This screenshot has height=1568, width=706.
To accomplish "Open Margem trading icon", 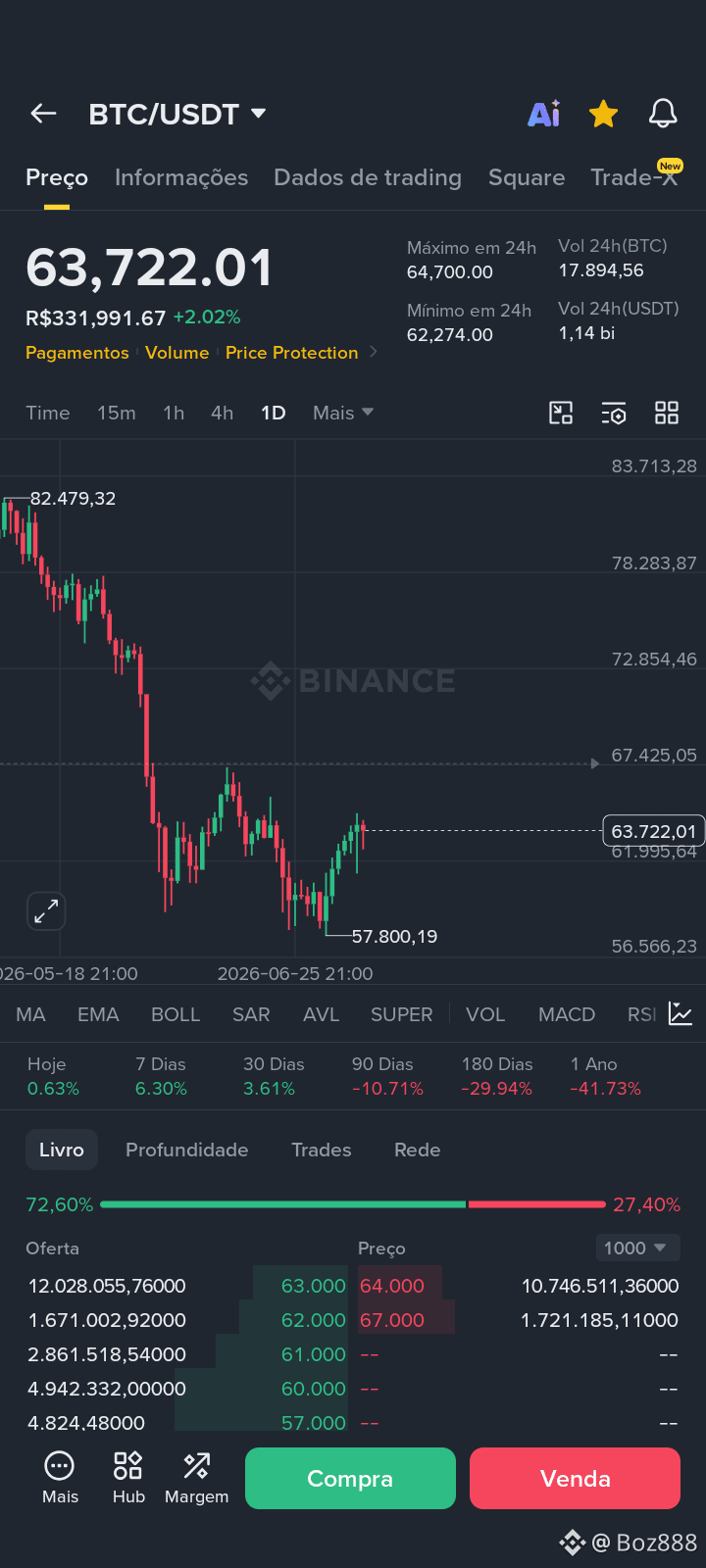I will point(196,1478).
